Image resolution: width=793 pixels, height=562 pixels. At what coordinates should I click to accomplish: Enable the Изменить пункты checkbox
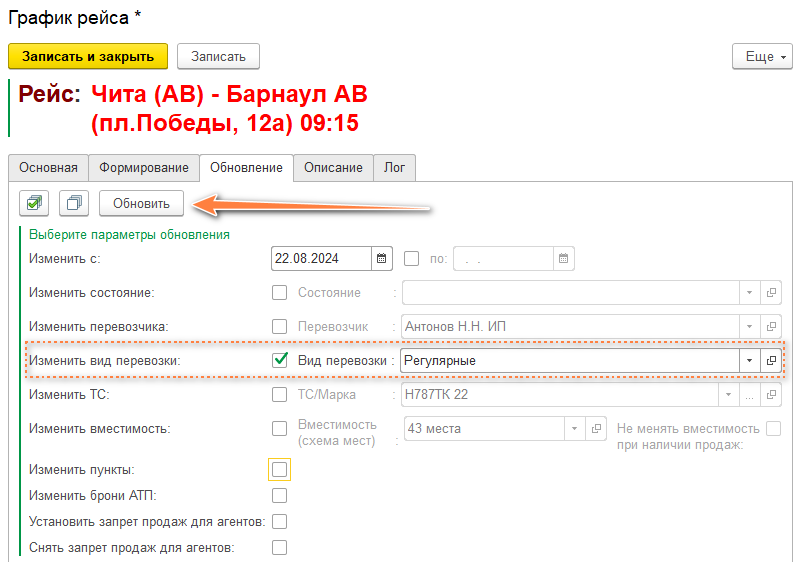[x=280, y=469]
